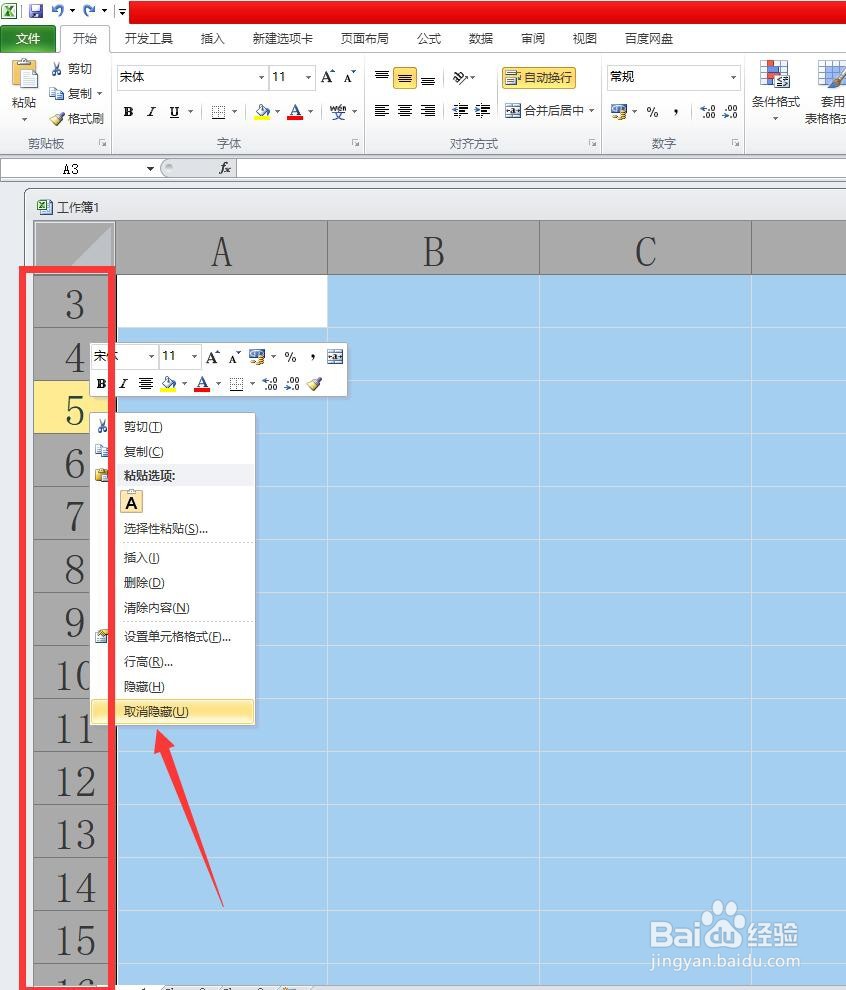The height and width of the screenshot is (990, 846).
Task: Toggle Wrap Text (自动换行) button
Action: coord(539,78)
